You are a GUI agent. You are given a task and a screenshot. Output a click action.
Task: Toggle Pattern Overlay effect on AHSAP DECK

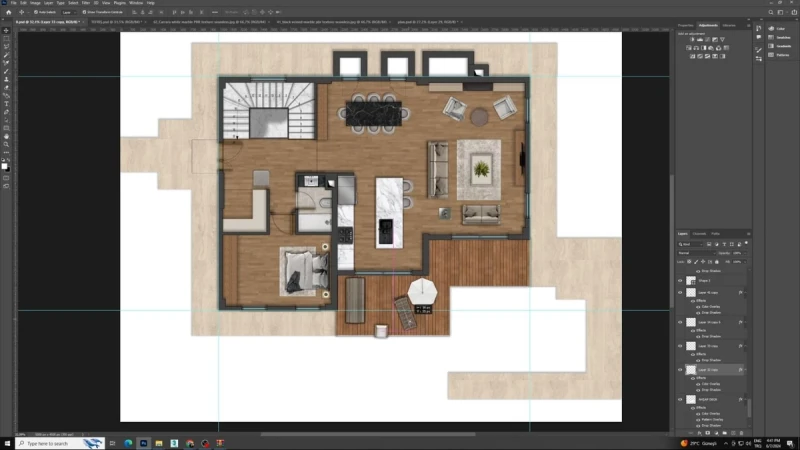[x=698, y=419]
